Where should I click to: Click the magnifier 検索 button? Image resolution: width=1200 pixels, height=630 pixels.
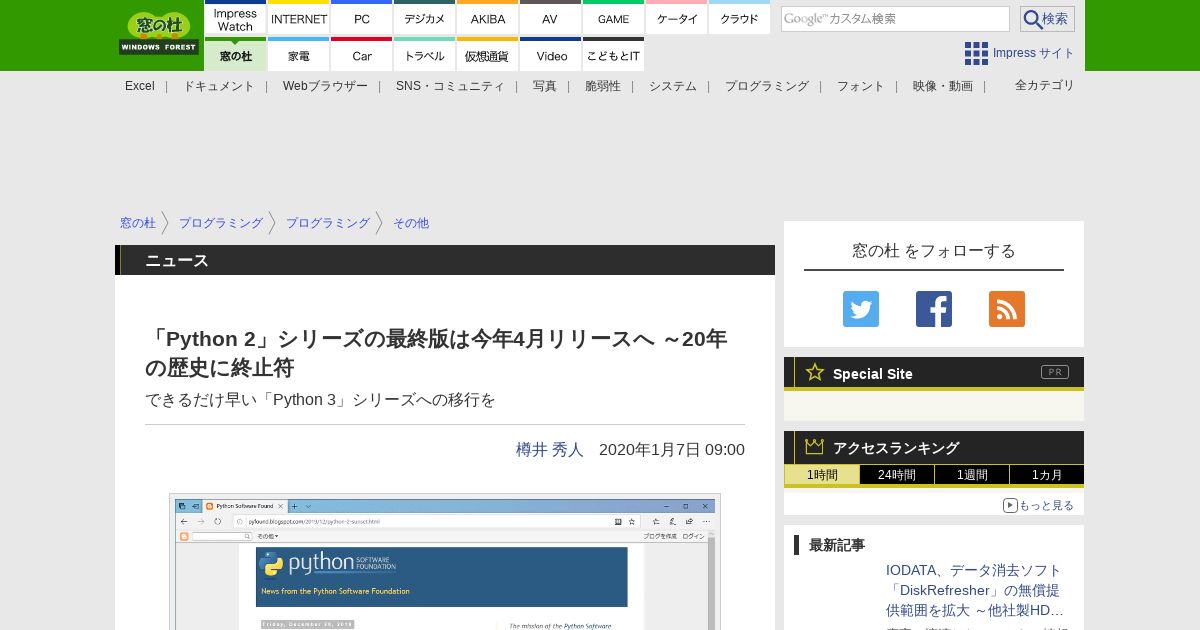coord(1047,19)
